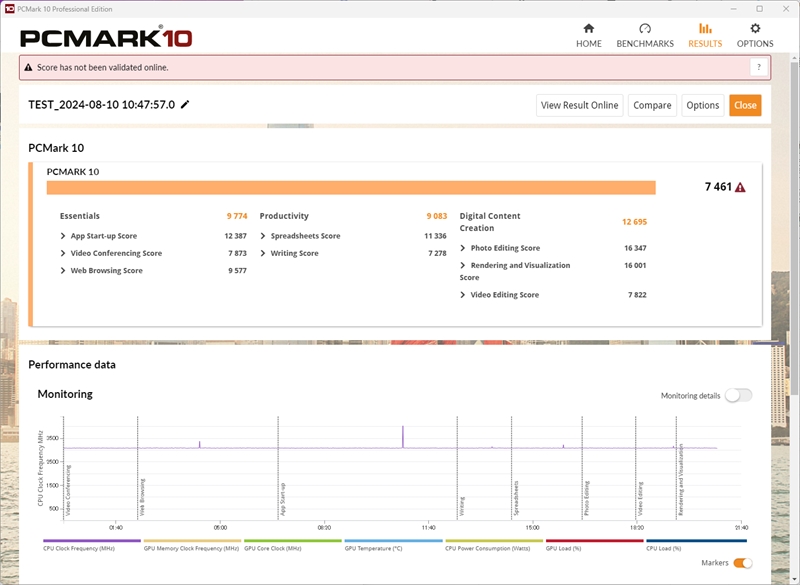
Task: Click the vertical scrollbar thumb
Action: click(x=794, y=227)
